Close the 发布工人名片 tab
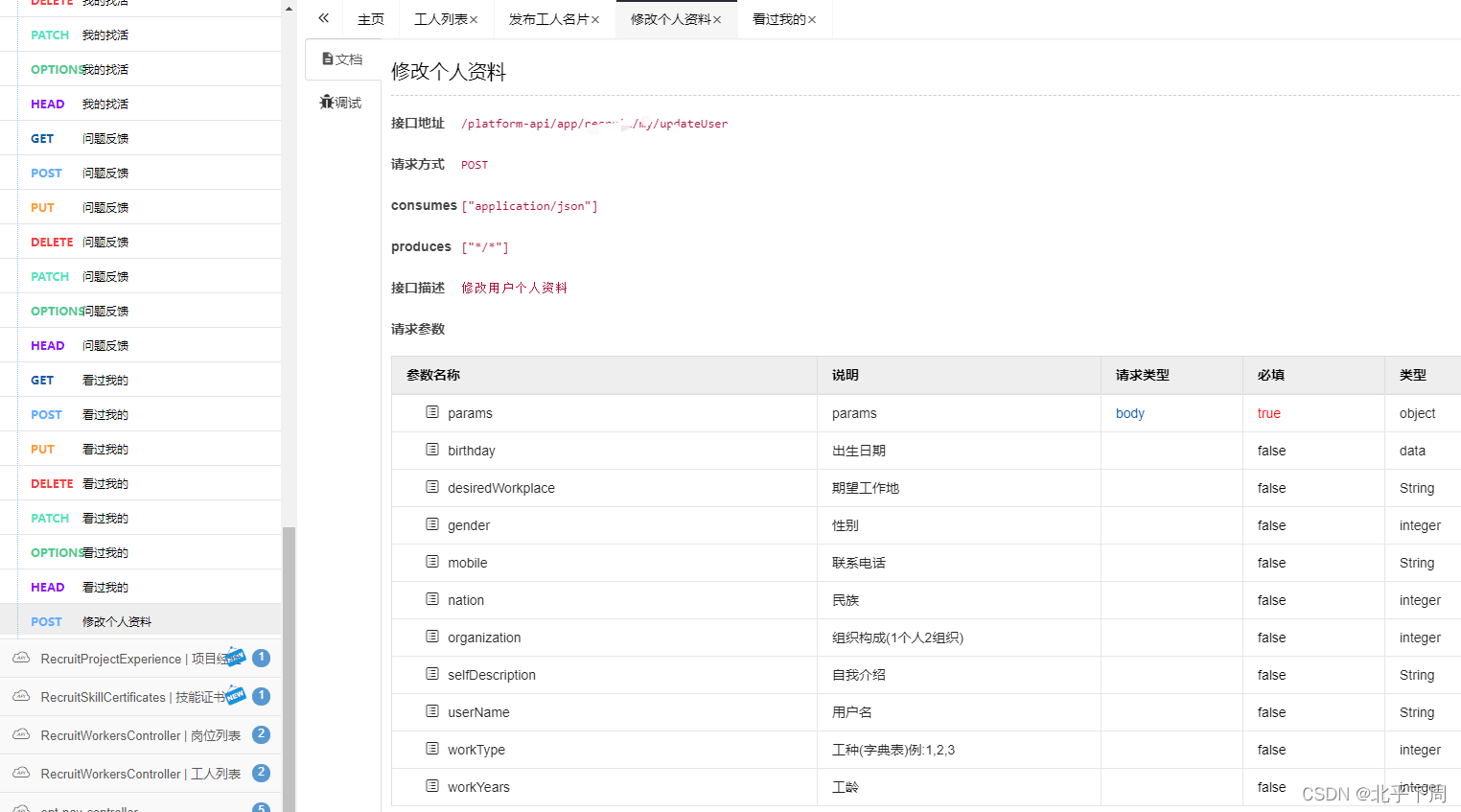This screenshot has height=812, width=1461. tap(595, 19)
